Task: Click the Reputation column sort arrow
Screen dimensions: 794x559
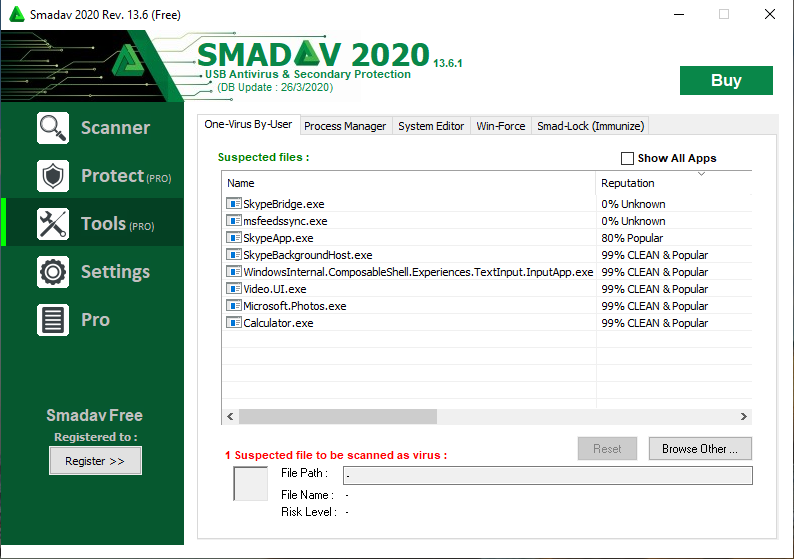Action: tap(701, 174)
